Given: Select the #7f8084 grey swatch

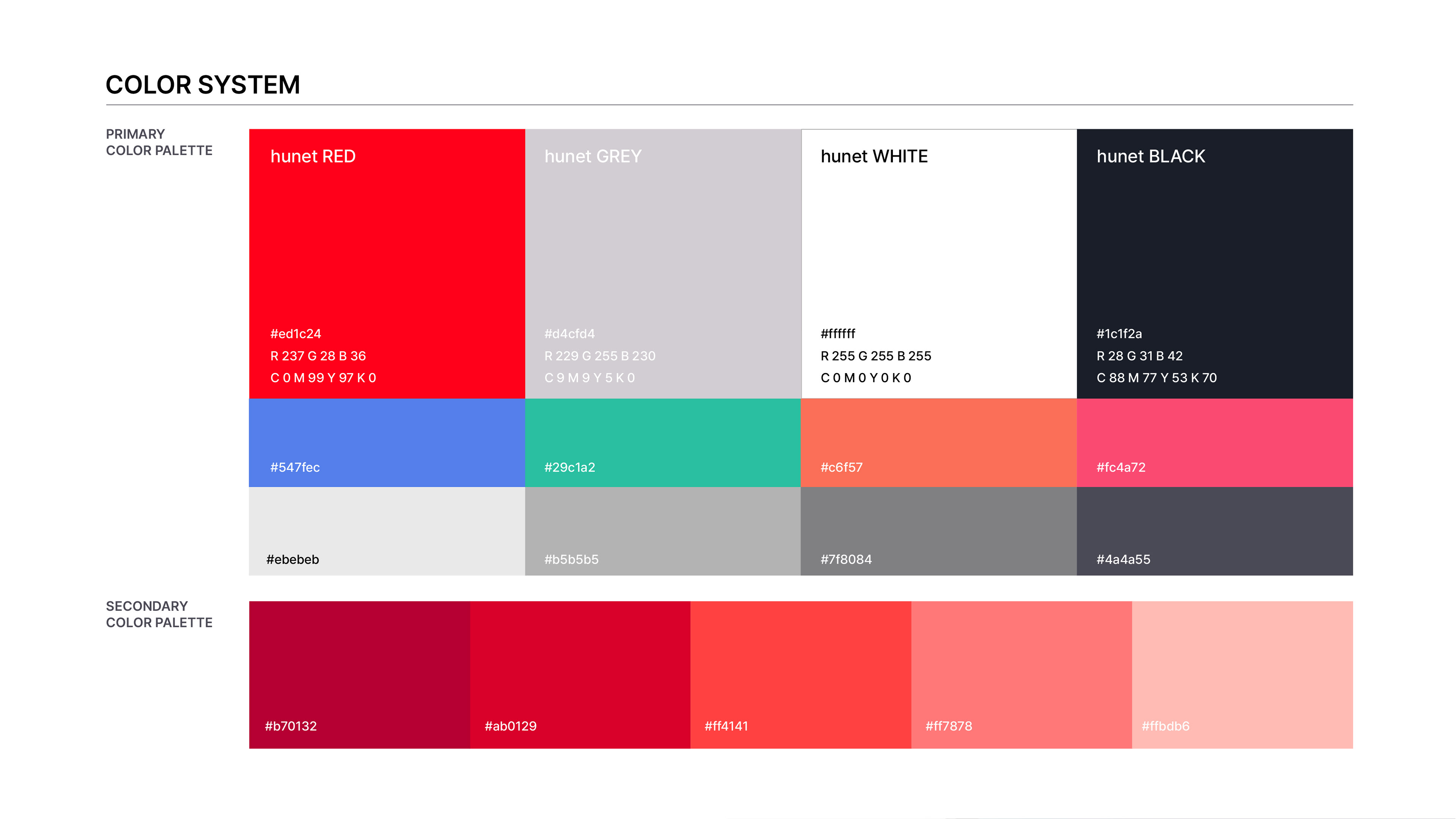Looking at the screenshot, I should [x=939, y=531].
